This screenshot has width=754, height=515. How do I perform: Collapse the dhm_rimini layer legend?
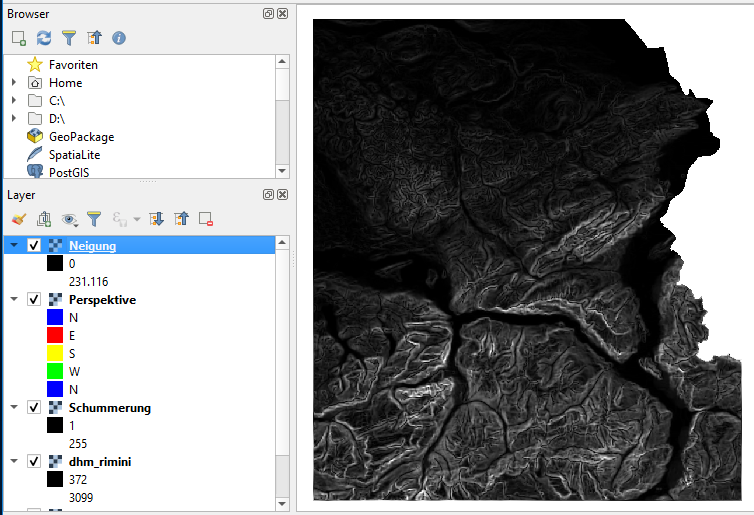(x=14, y=462)
